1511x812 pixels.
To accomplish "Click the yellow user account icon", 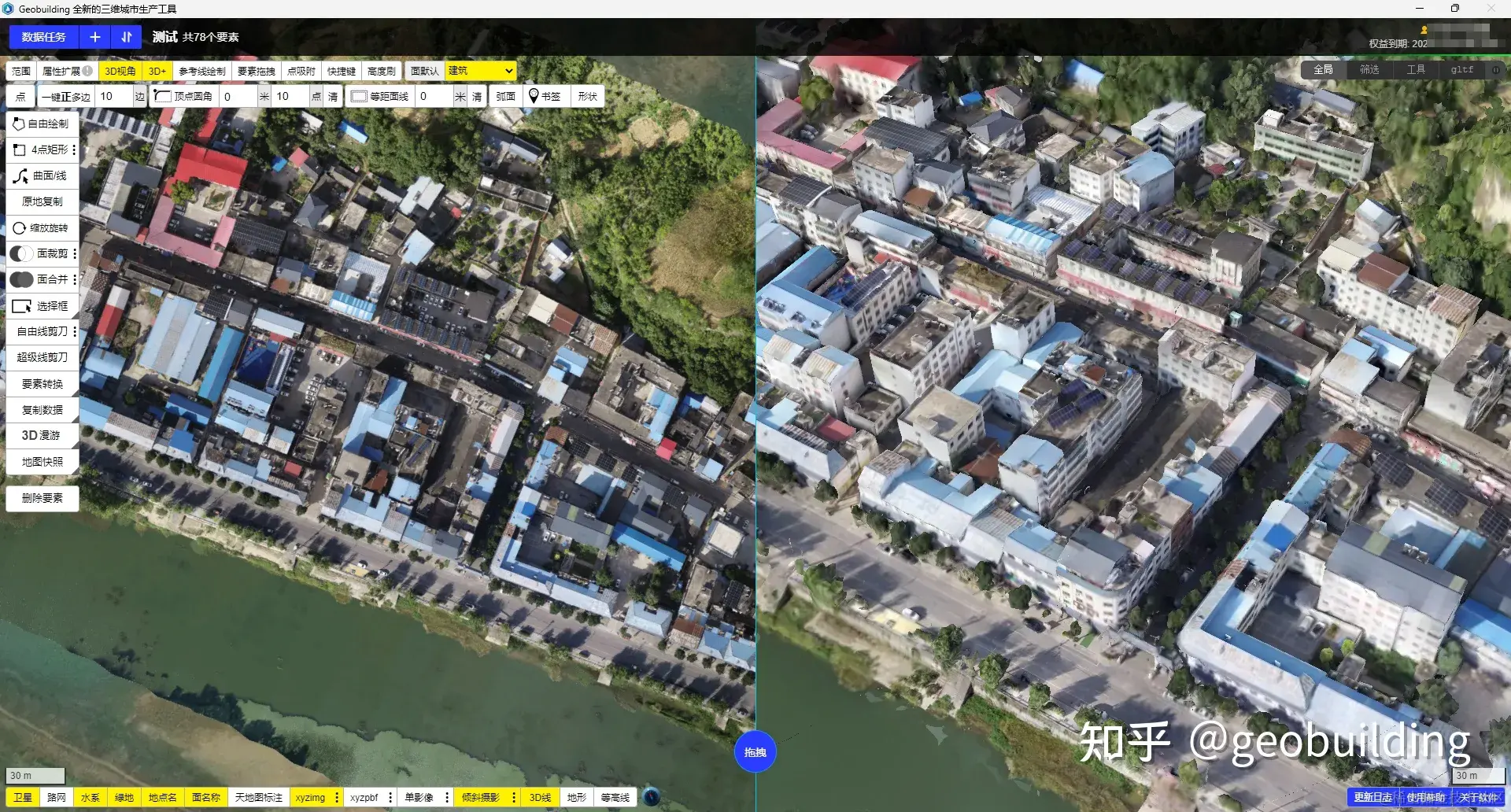I will pos(1424,30).
